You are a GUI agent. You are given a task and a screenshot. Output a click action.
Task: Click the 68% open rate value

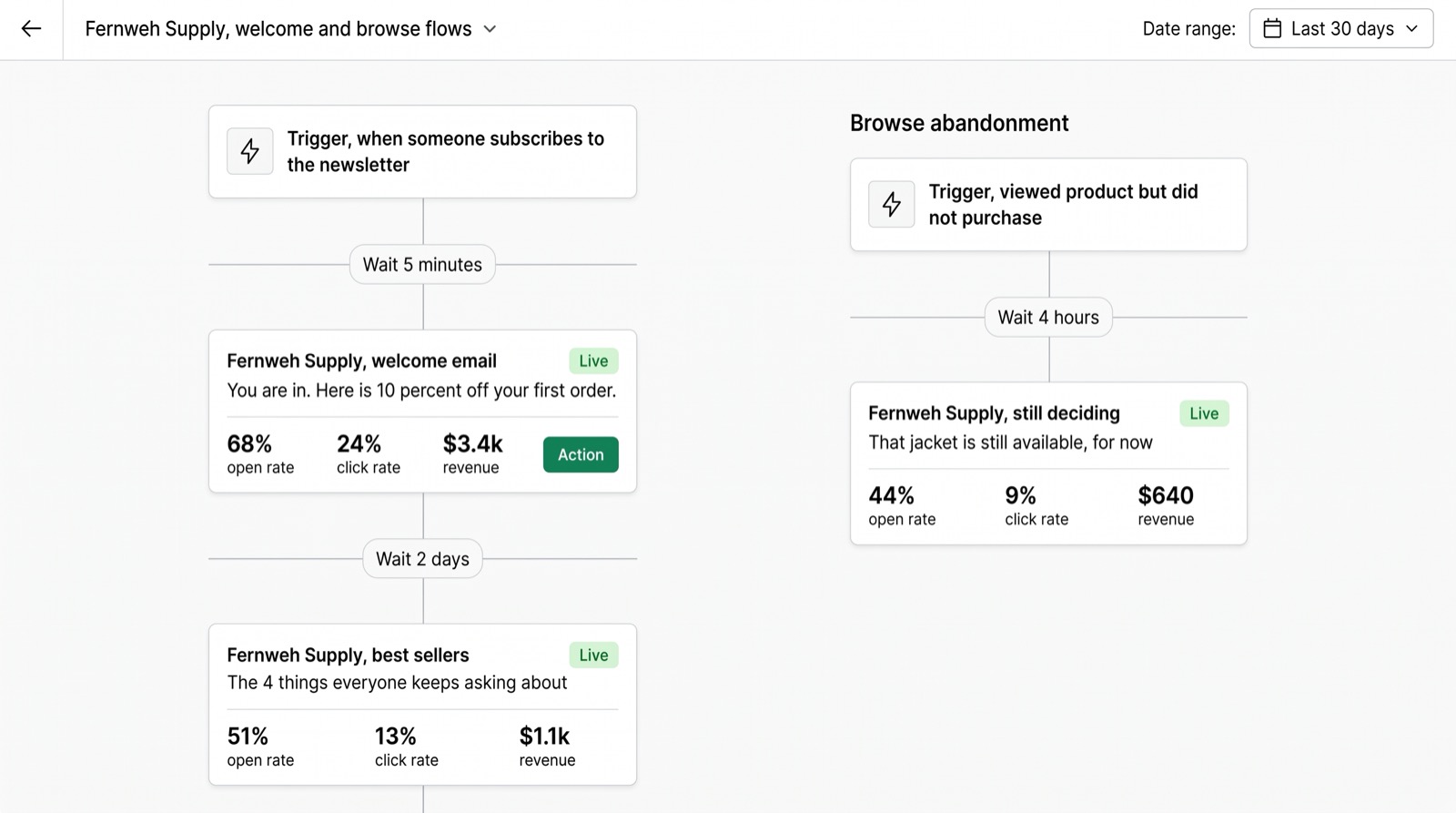[249, 444]
